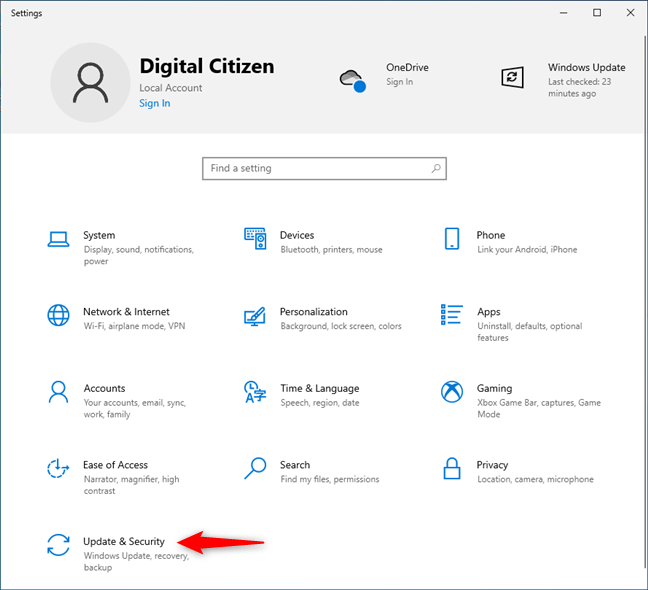Screen dimensions: 648x590
Task: Click the OneDrive 'Sign In' status text
Action: 399,82
